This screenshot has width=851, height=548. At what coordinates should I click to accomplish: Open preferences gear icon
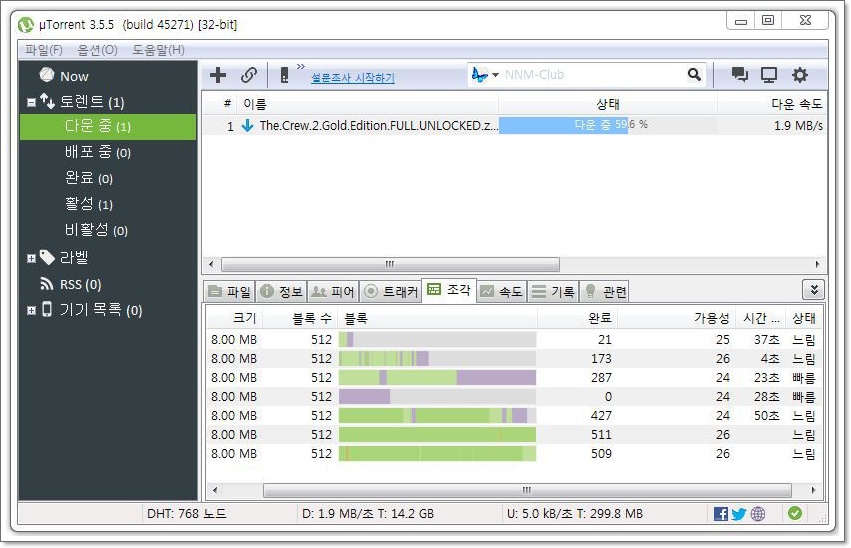799,75
